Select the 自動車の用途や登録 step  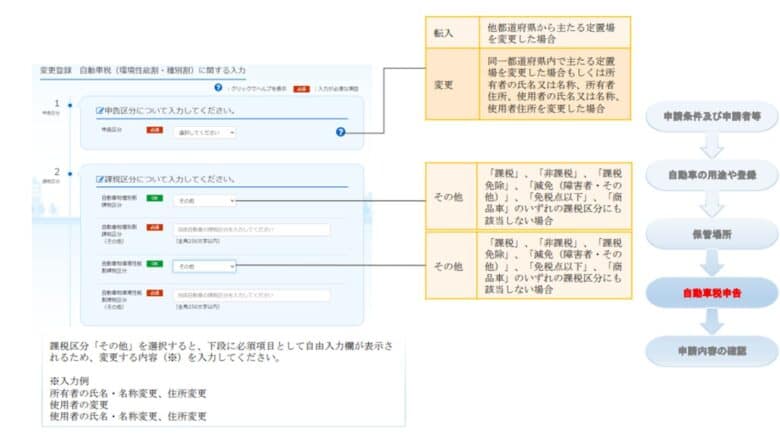click(x=712, y=175)
